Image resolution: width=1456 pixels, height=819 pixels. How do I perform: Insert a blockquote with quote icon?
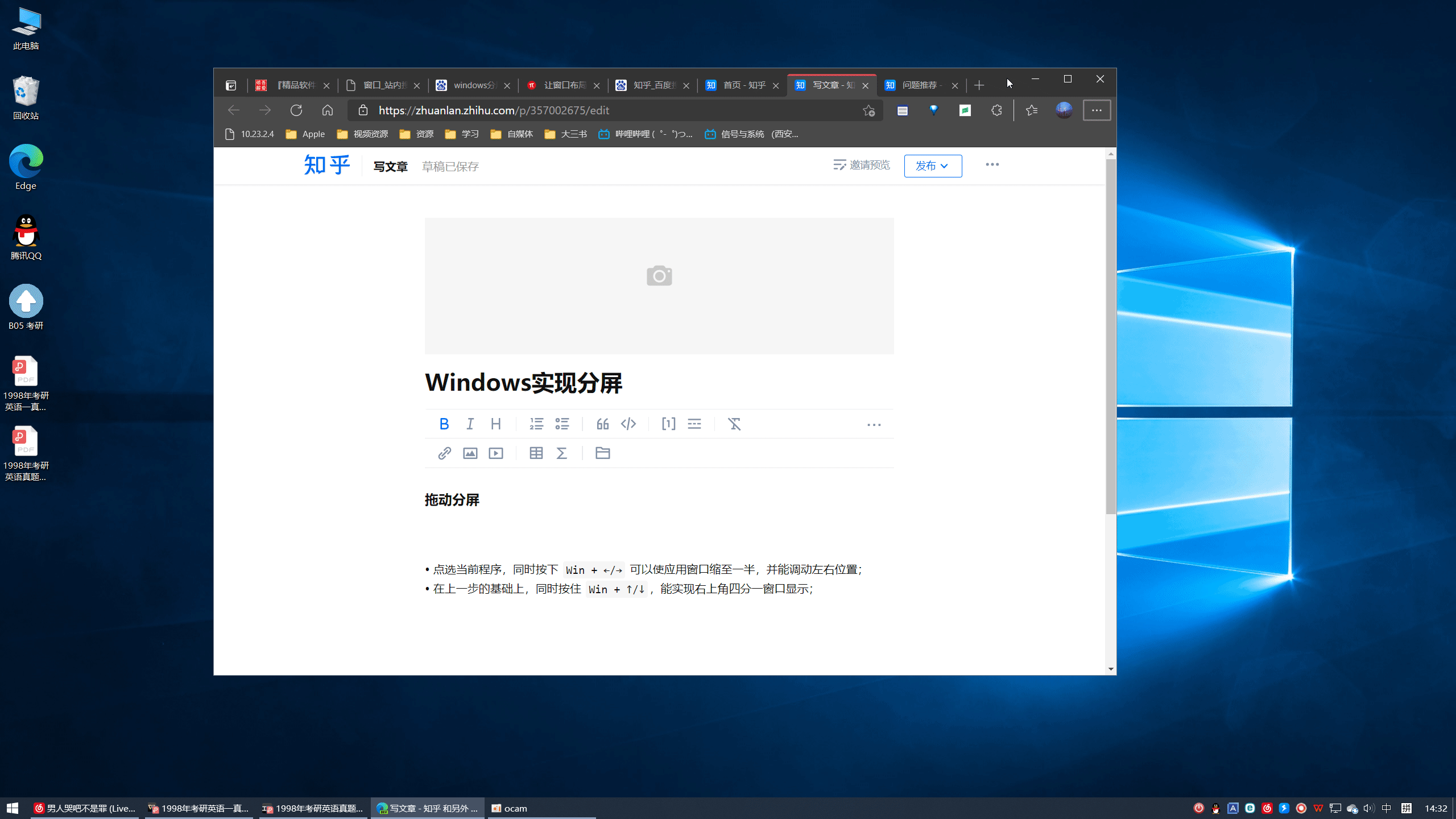pos(603,424)
